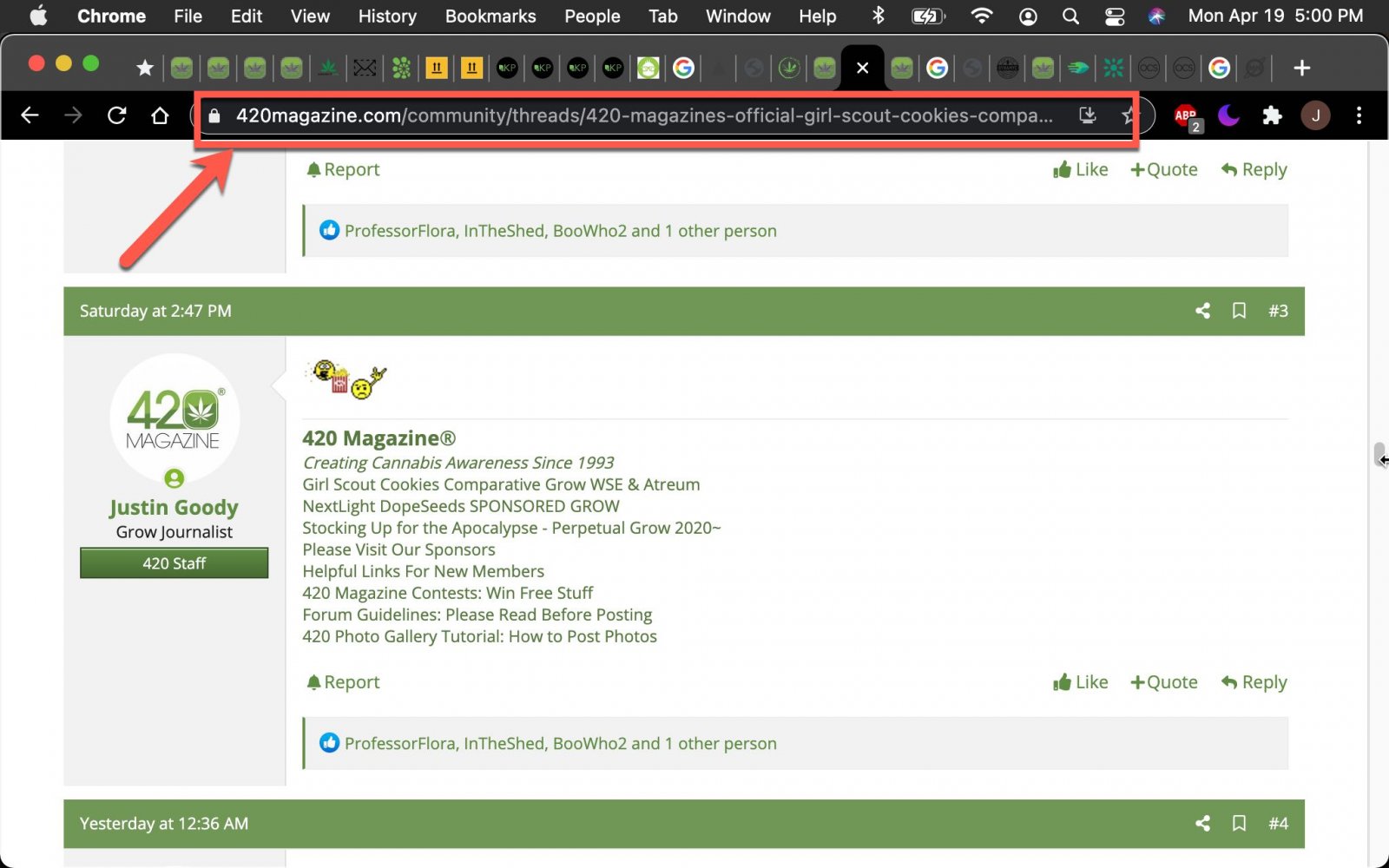Image resolution: width=1389 pixels, height=868 pixels.
Task: Click the purple moon extension icon
Action: pyautogui.click(x=1229, y=115)
